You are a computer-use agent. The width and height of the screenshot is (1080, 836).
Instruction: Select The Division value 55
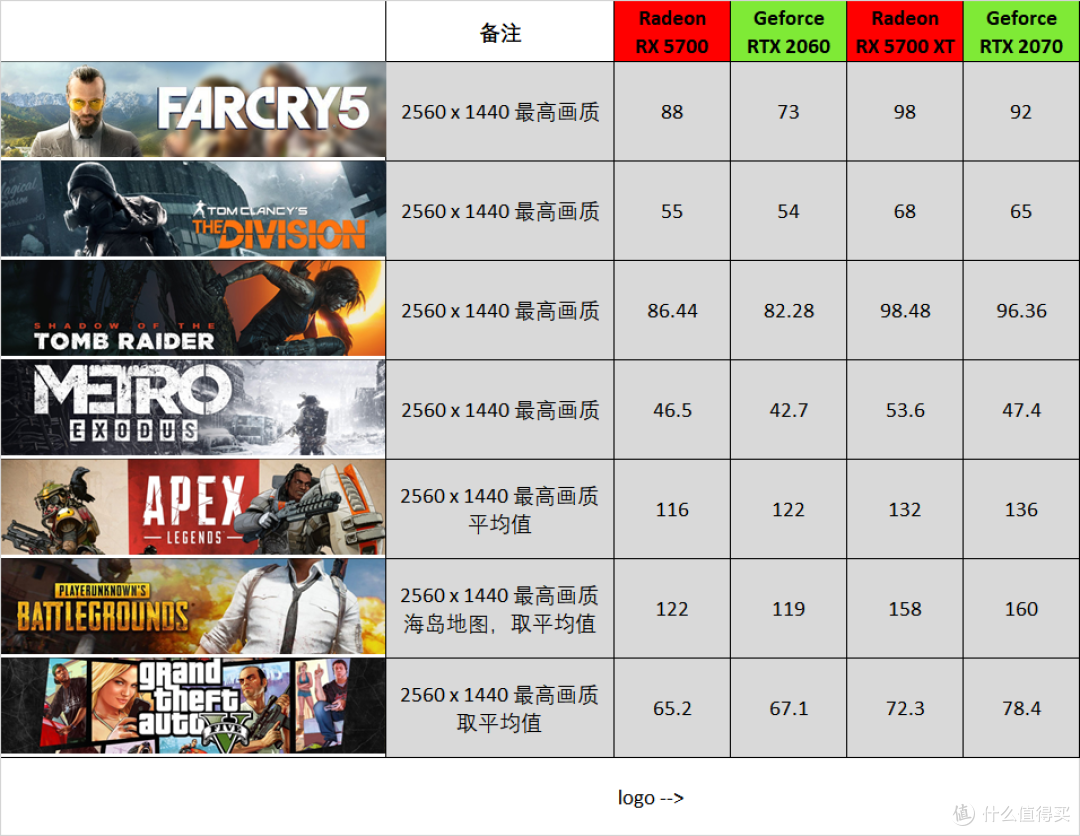click(672, 211)
